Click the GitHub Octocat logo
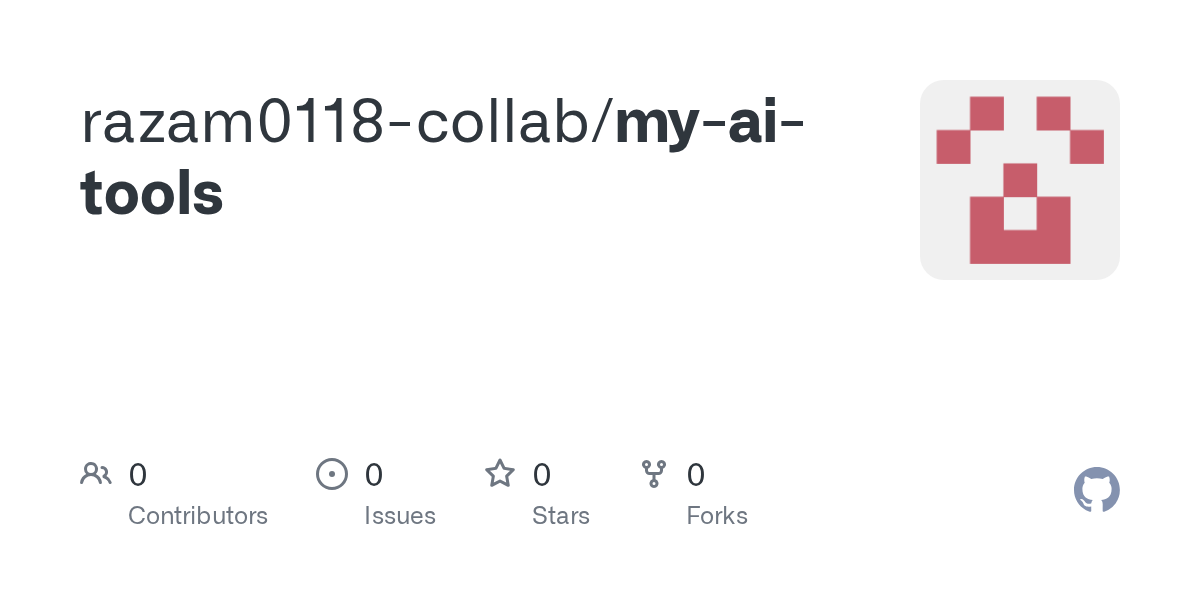This screenshot has width=1200, height=600. [1096, 491]
